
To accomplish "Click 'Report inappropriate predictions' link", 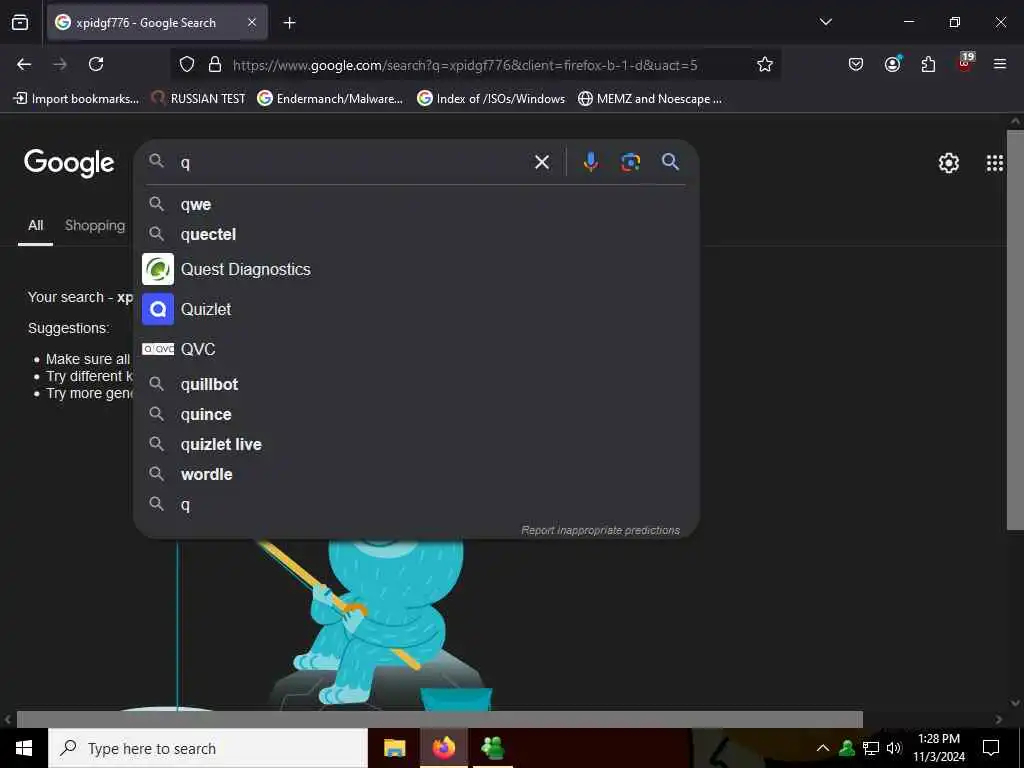I will click(600, 530).
